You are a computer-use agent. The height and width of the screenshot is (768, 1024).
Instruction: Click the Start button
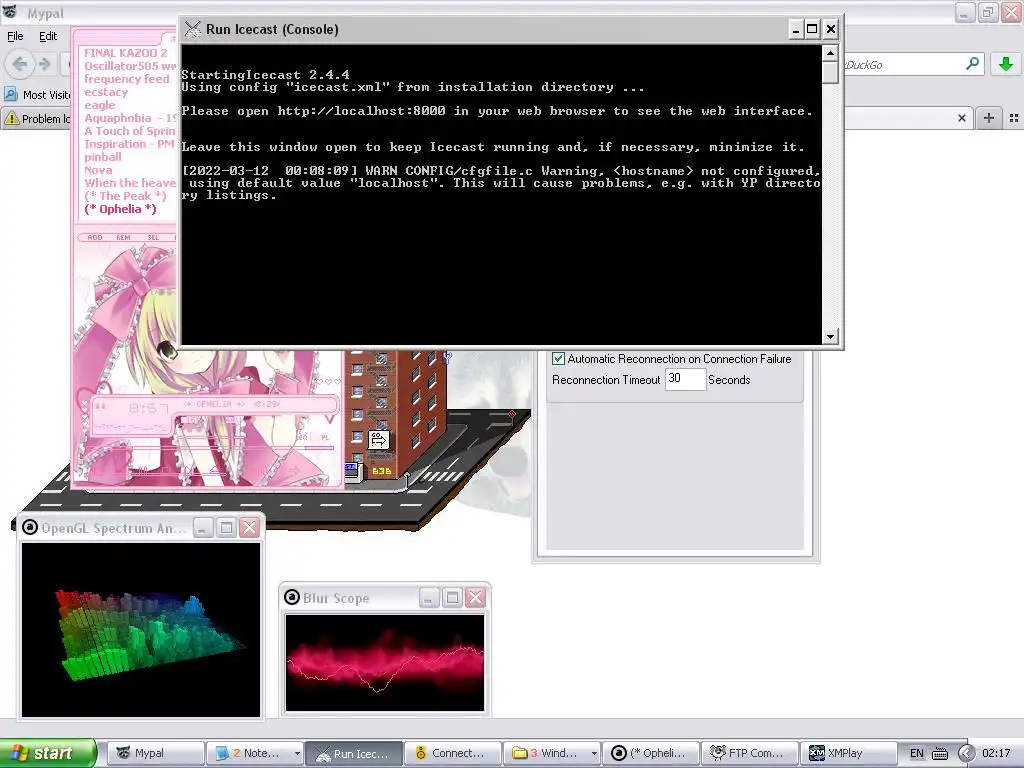(48, 753)
